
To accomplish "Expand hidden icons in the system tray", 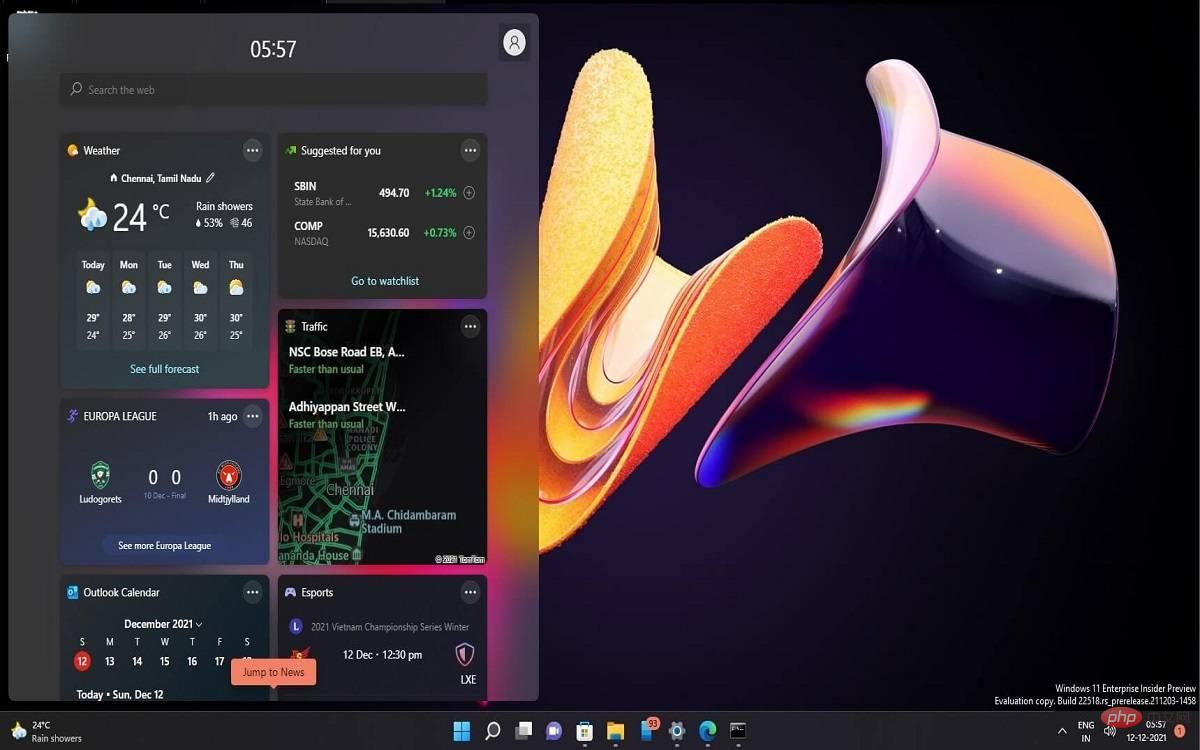I will coord(1063,731).
